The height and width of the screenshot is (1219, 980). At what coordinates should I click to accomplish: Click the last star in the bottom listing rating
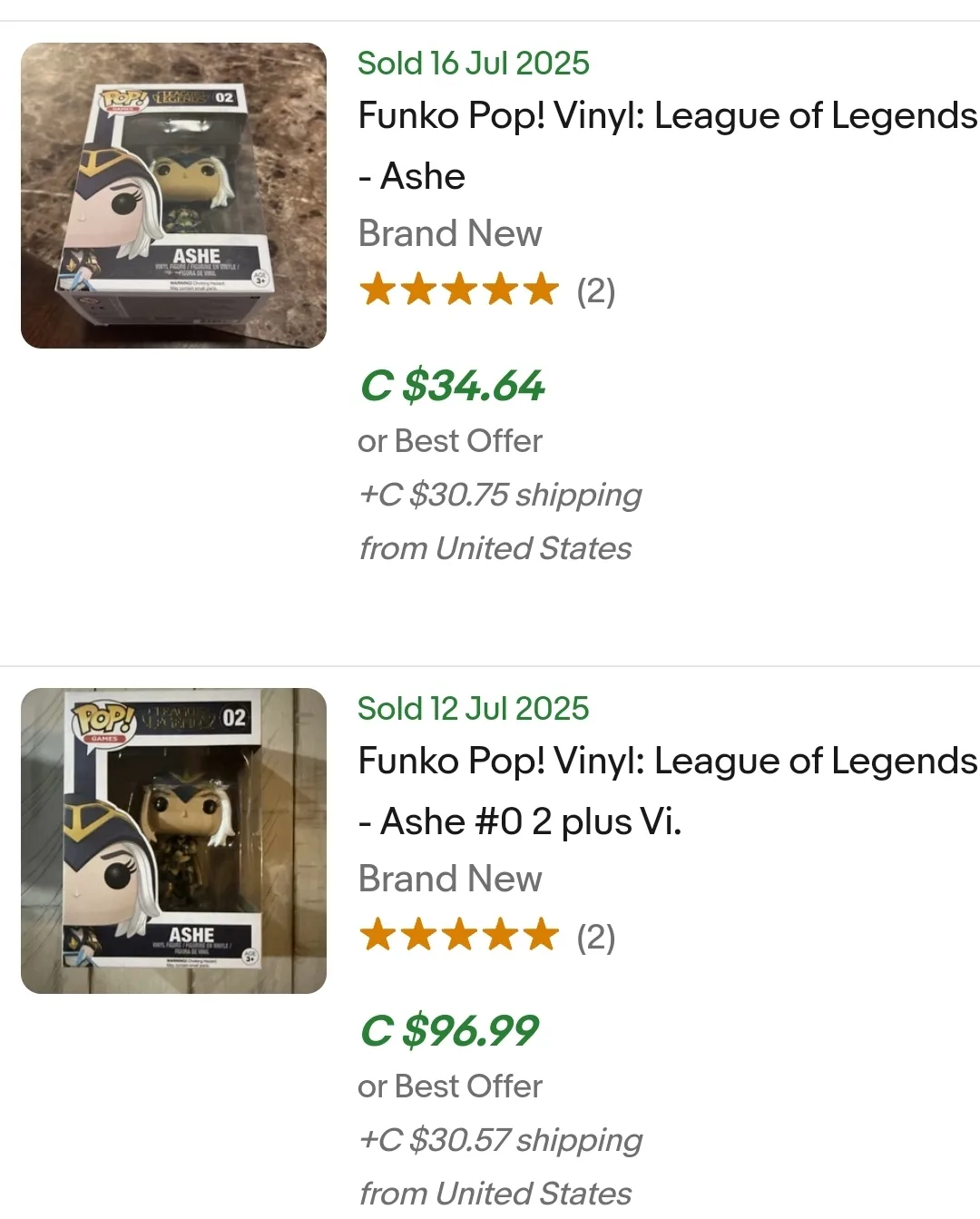[540, 935]
